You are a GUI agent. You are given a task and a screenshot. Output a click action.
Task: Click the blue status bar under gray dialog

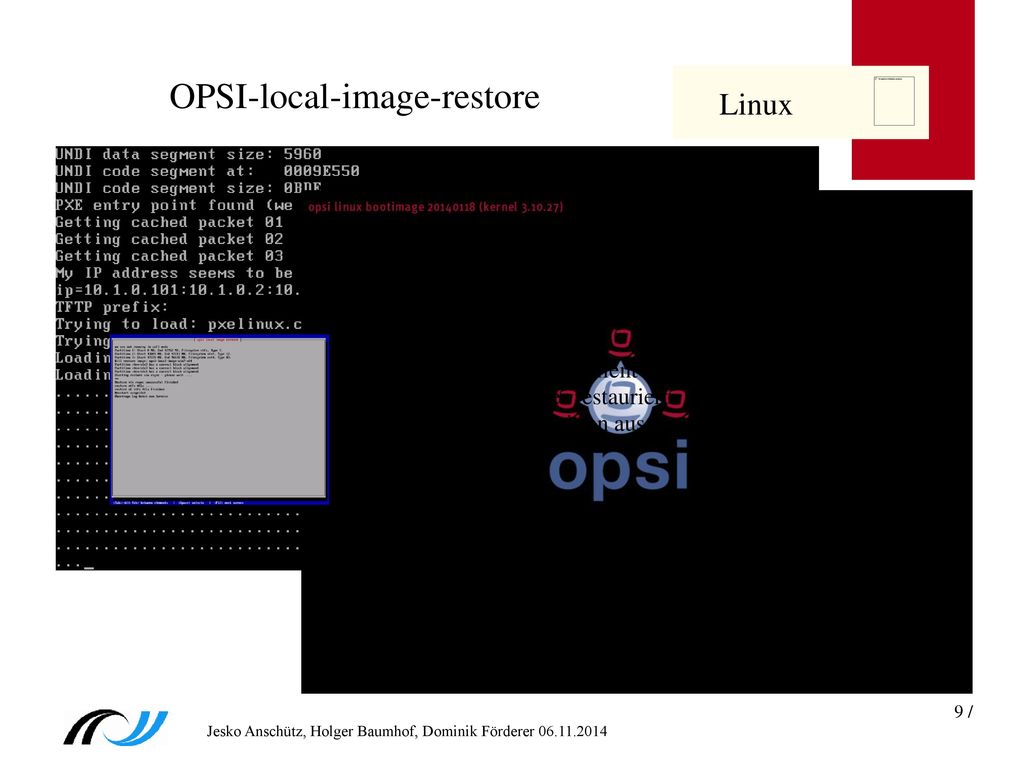219,502
